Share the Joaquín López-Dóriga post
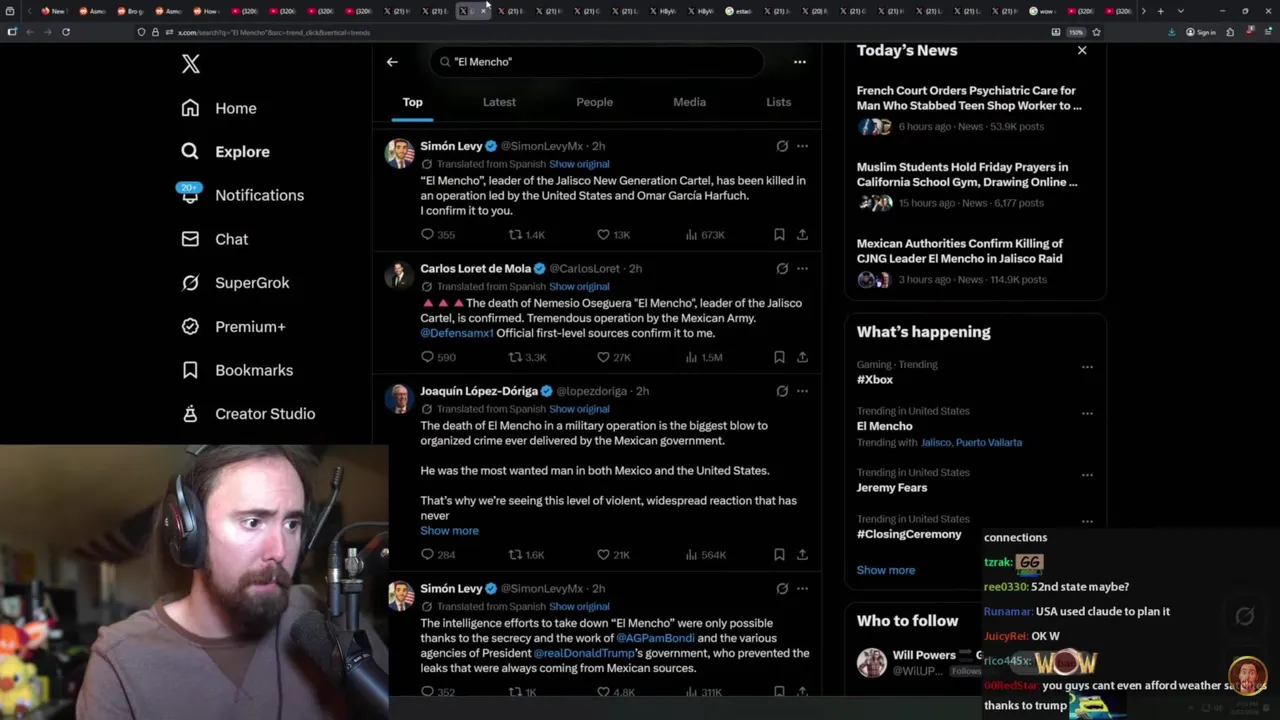The image size is (1280, 720). (802, 555)
